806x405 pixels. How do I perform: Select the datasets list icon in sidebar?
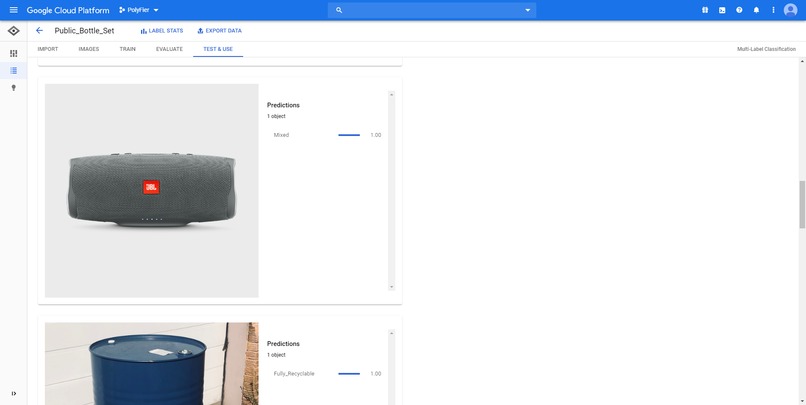[14, 70]
